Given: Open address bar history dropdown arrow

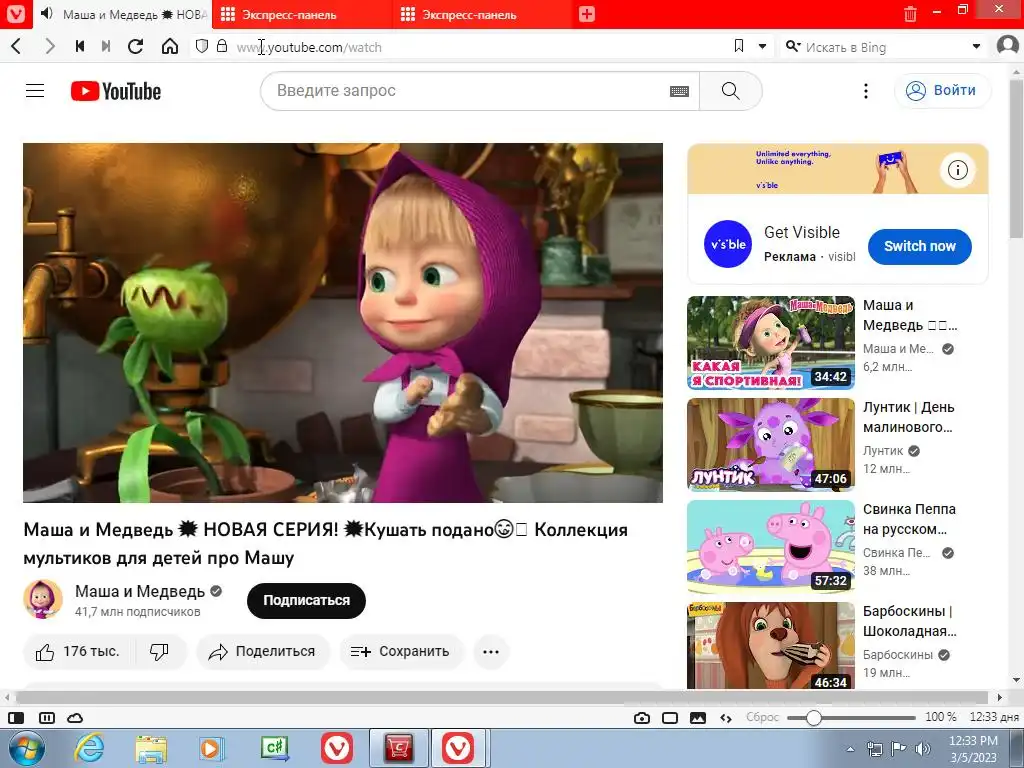Looking at the screenshot, I should coord(762,47).
